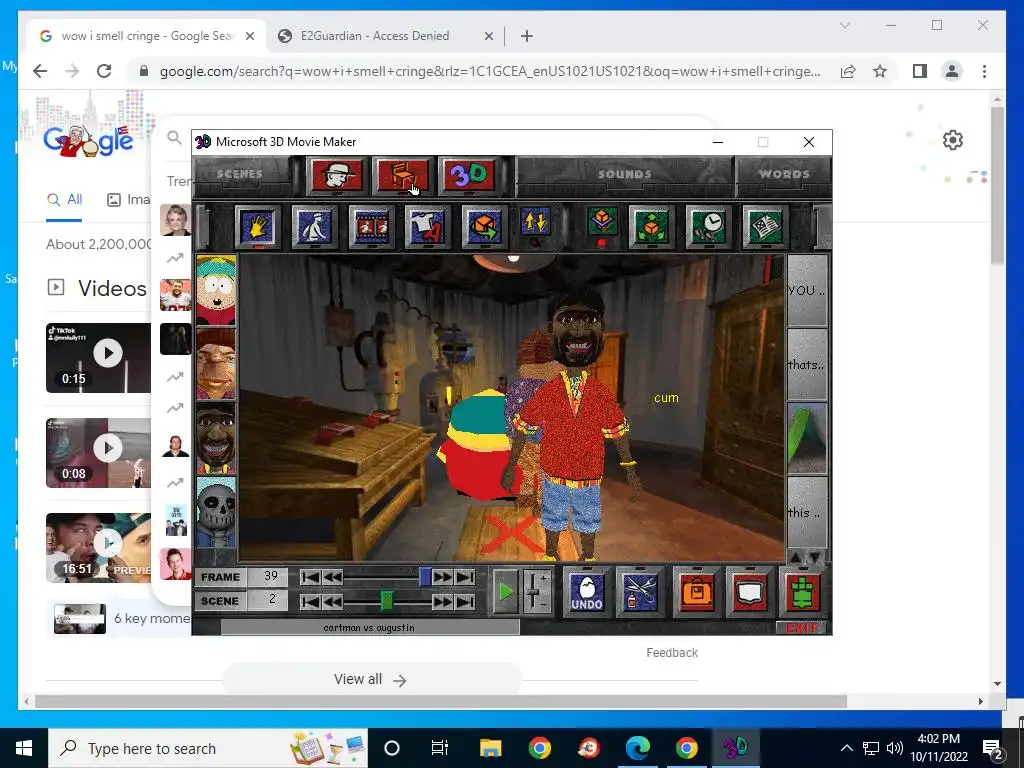Play the movie with the green play button
This screenshot has height=768, width=1024.
point(505,592)
